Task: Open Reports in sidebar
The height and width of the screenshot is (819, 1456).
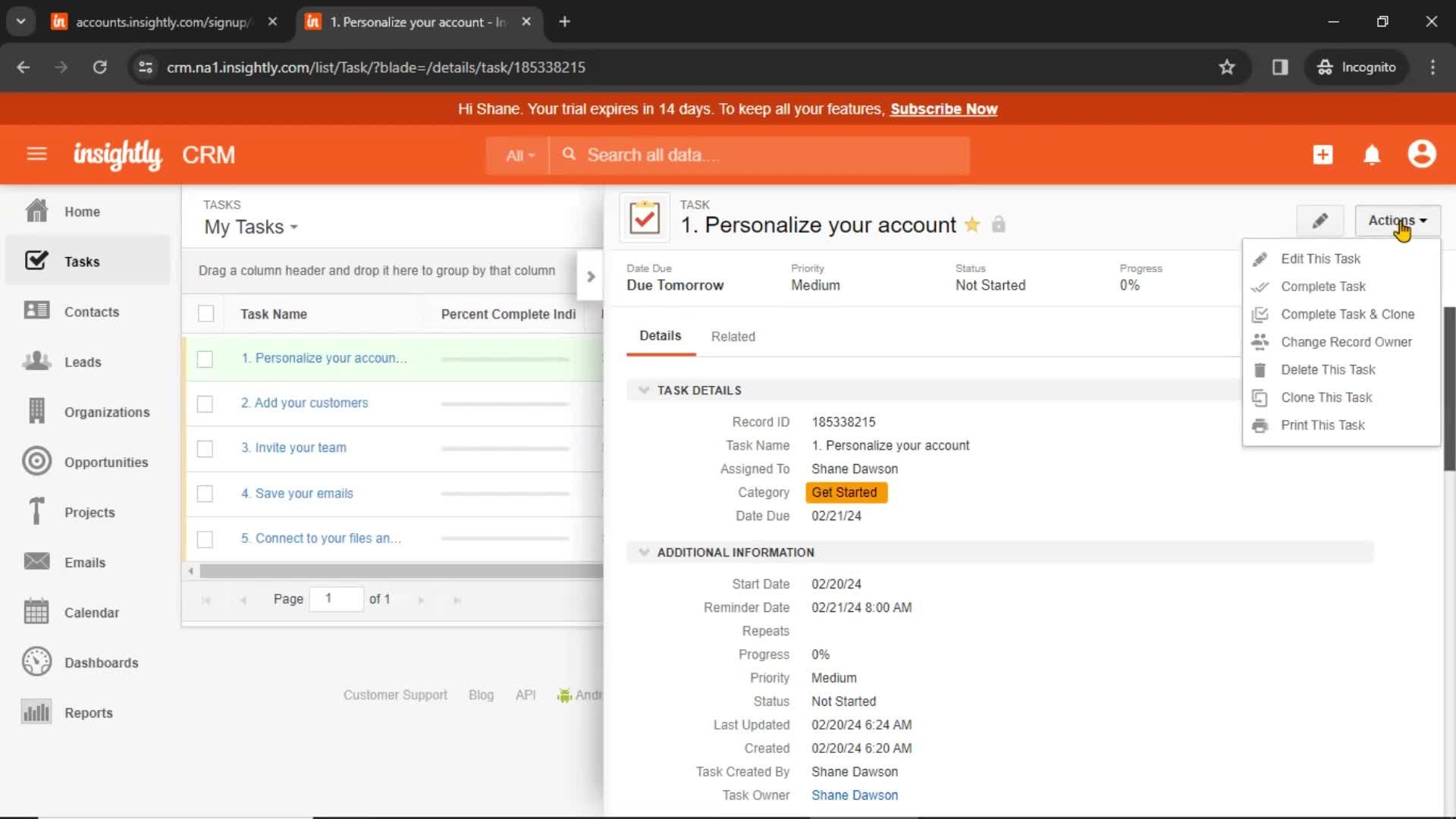Action: [x=87, y=712]
